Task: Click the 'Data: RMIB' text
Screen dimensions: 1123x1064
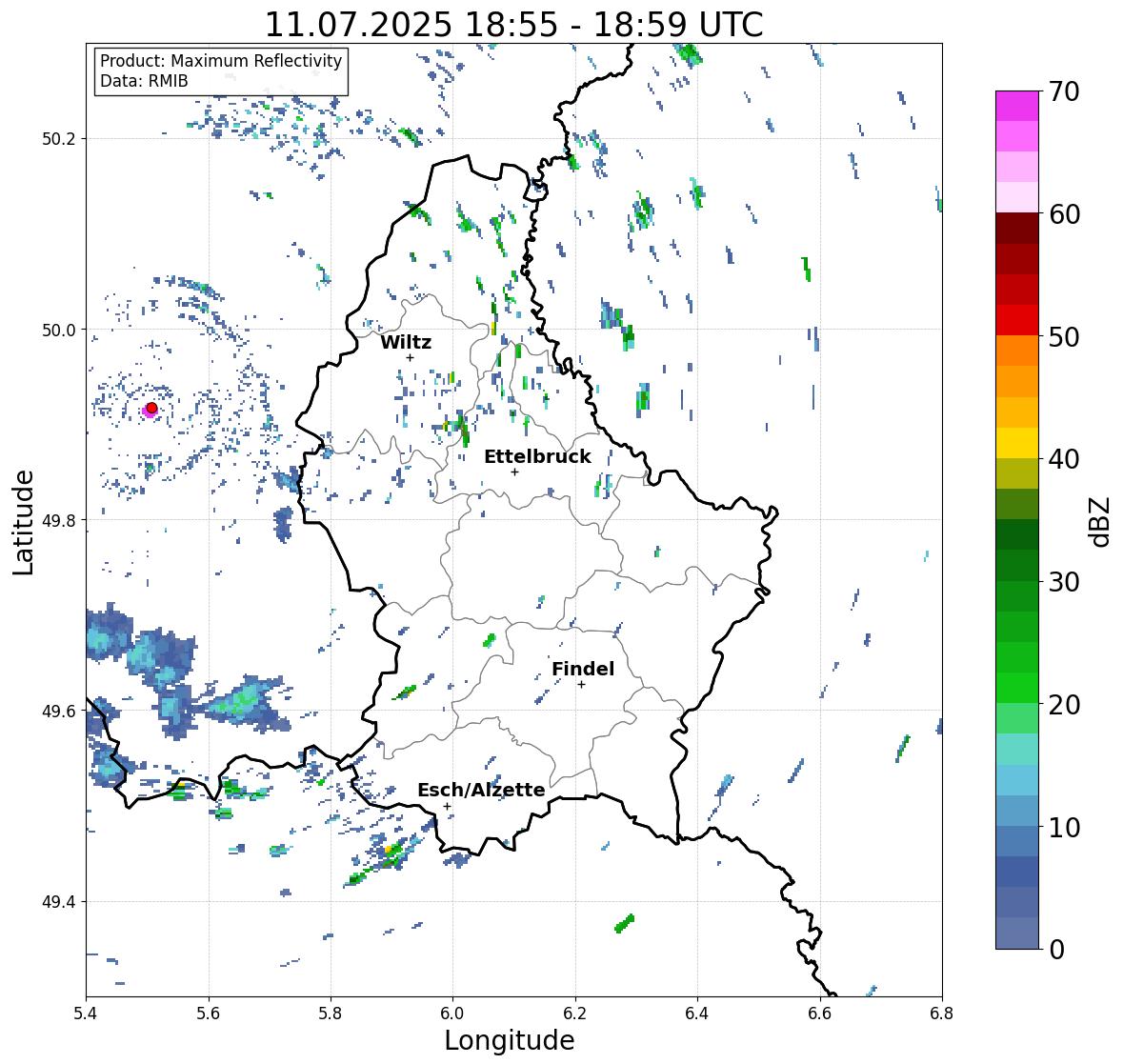Action: (x=144, y=81)
